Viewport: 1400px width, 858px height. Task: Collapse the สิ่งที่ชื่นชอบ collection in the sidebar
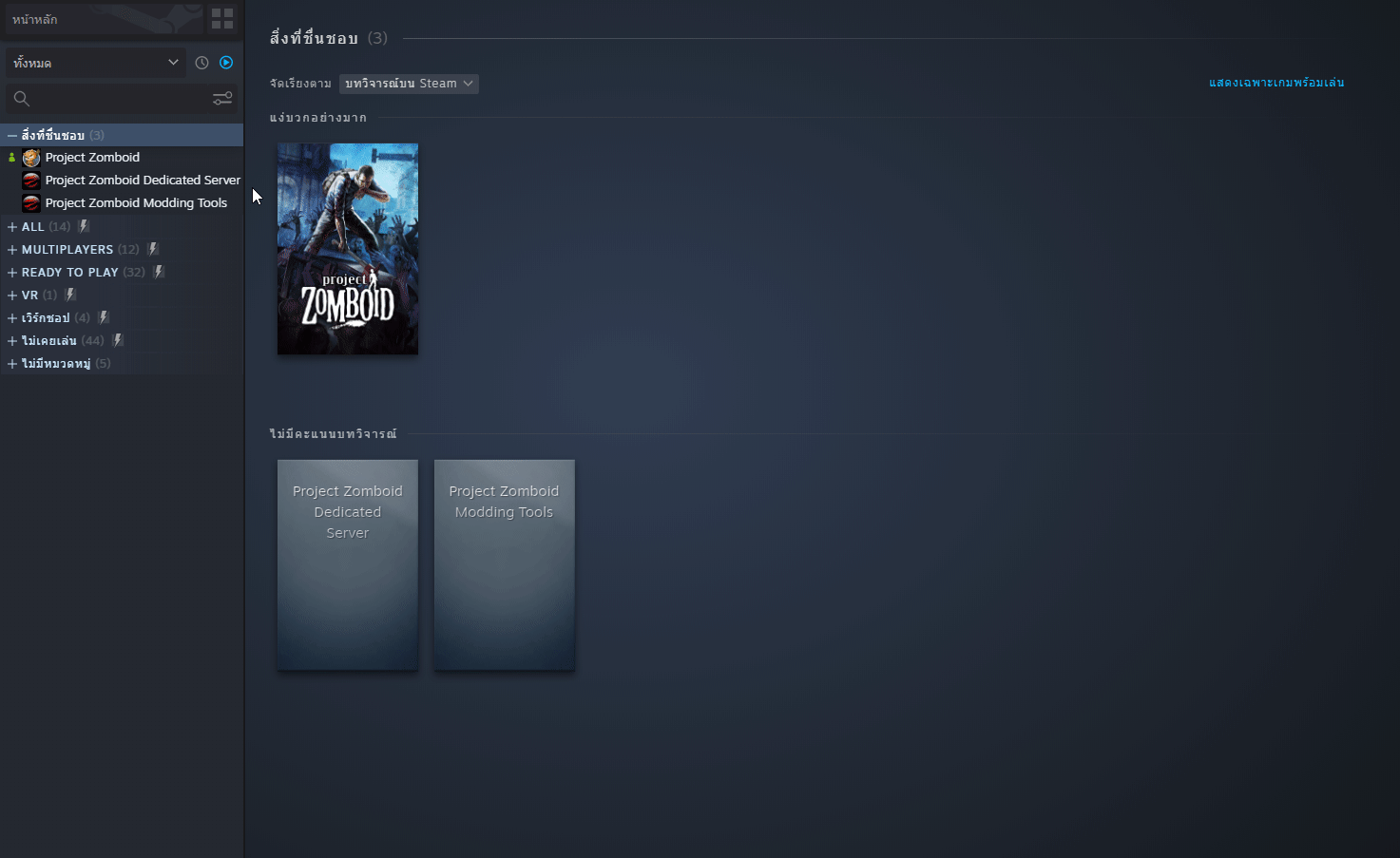tap(12, 136)
